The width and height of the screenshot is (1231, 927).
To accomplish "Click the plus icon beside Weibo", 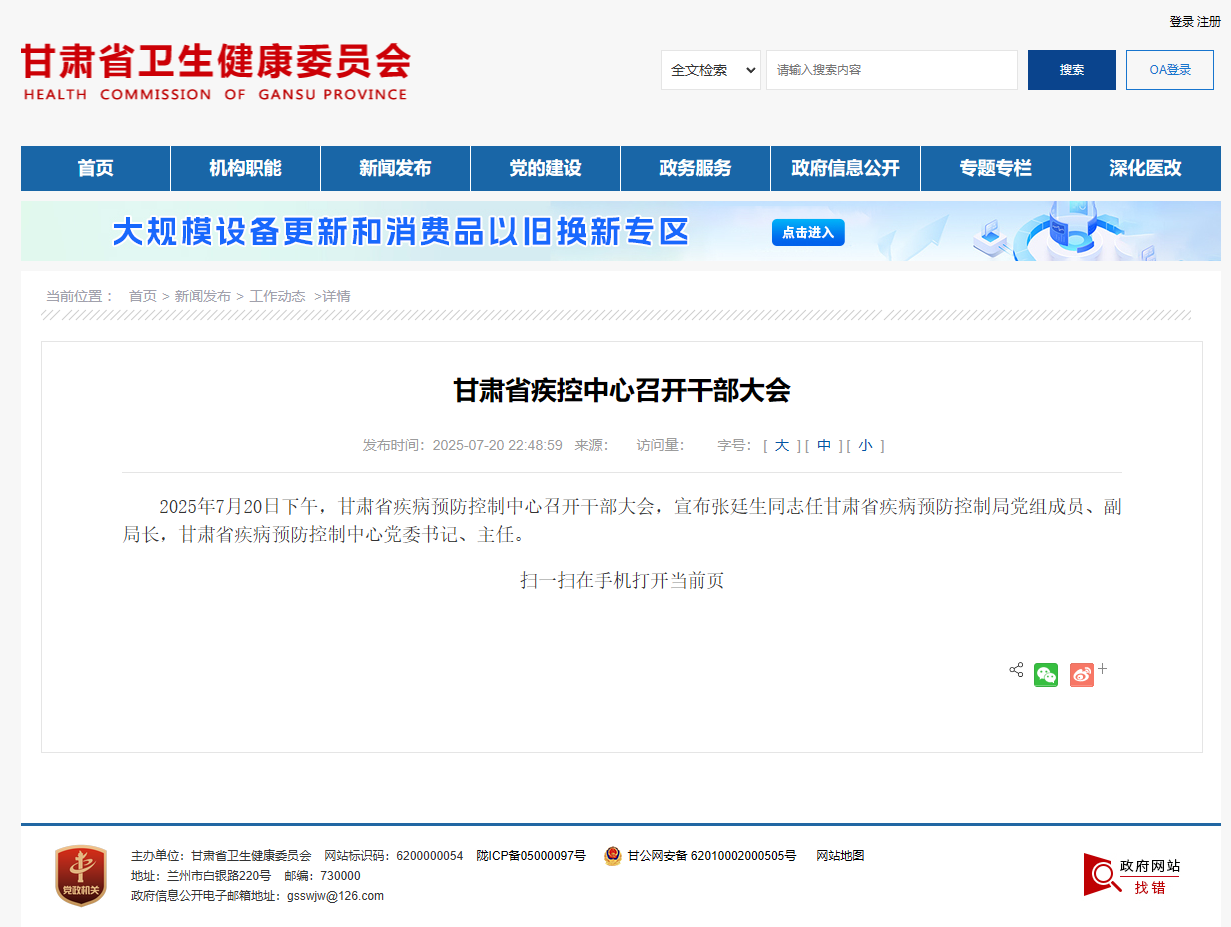I will [x=1103, y=668].
